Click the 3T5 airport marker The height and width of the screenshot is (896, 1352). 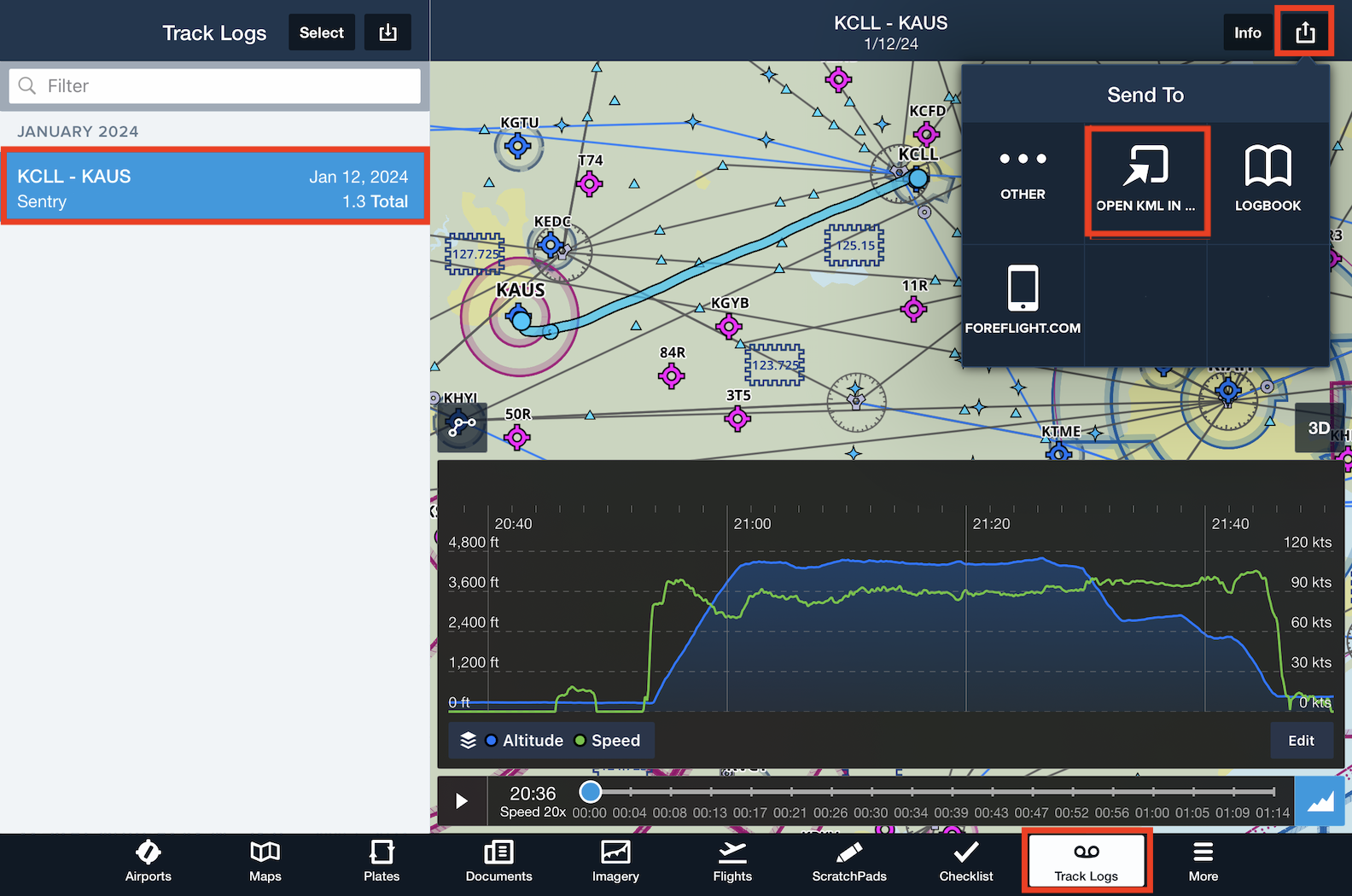(x=737, y=418)
